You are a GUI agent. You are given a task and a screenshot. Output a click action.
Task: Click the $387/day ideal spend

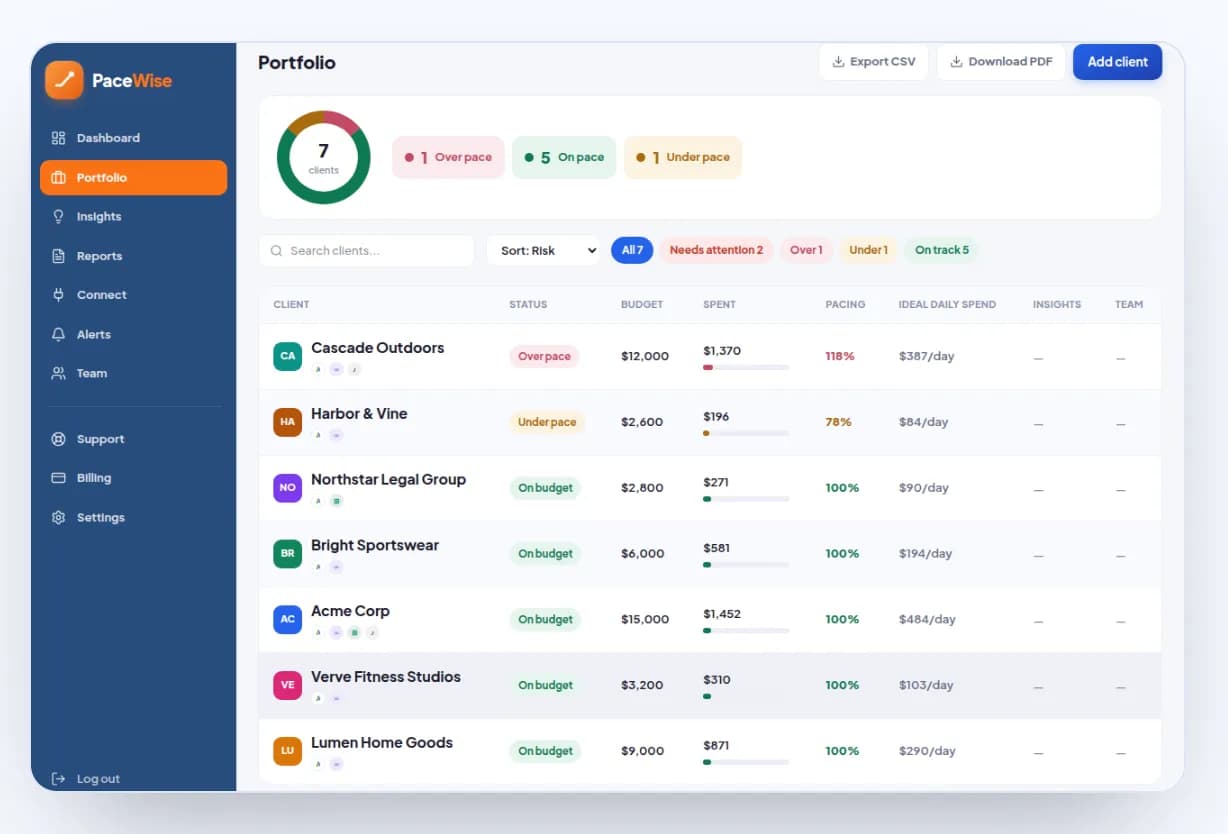point(927,356)
